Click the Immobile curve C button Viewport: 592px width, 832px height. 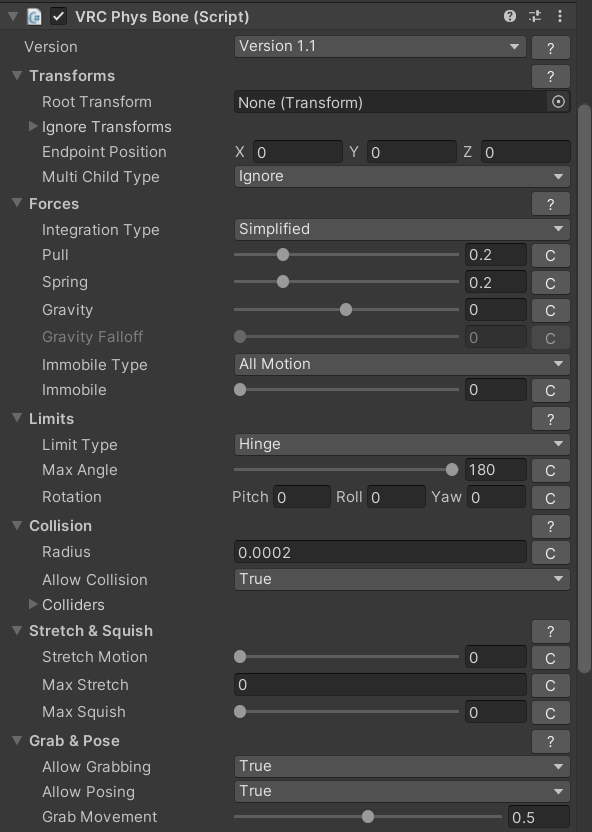coord(551,391)
